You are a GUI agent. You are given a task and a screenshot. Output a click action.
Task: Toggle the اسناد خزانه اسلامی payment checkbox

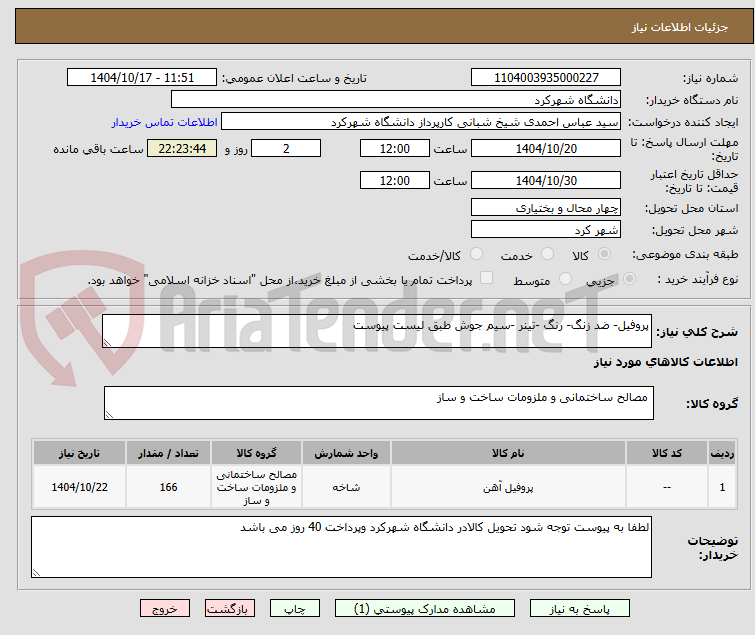pos(487,278)
